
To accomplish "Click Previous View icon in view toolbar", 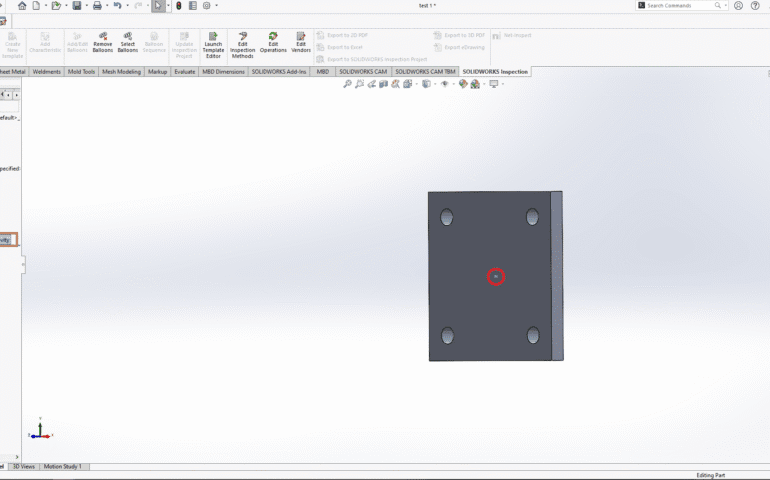I will [x=372, y=84].
